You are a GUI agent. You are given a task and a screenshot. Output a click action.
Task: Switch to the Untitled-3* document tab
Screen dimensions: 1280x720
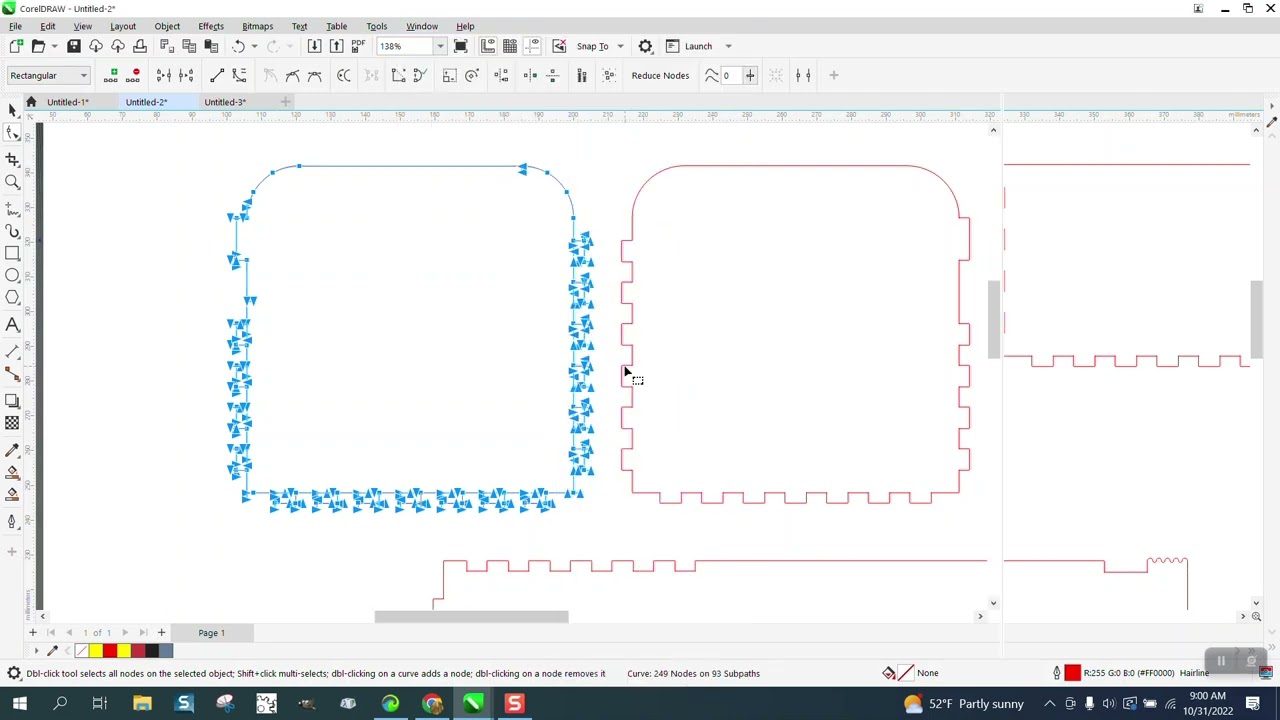[x=225, y=102]
